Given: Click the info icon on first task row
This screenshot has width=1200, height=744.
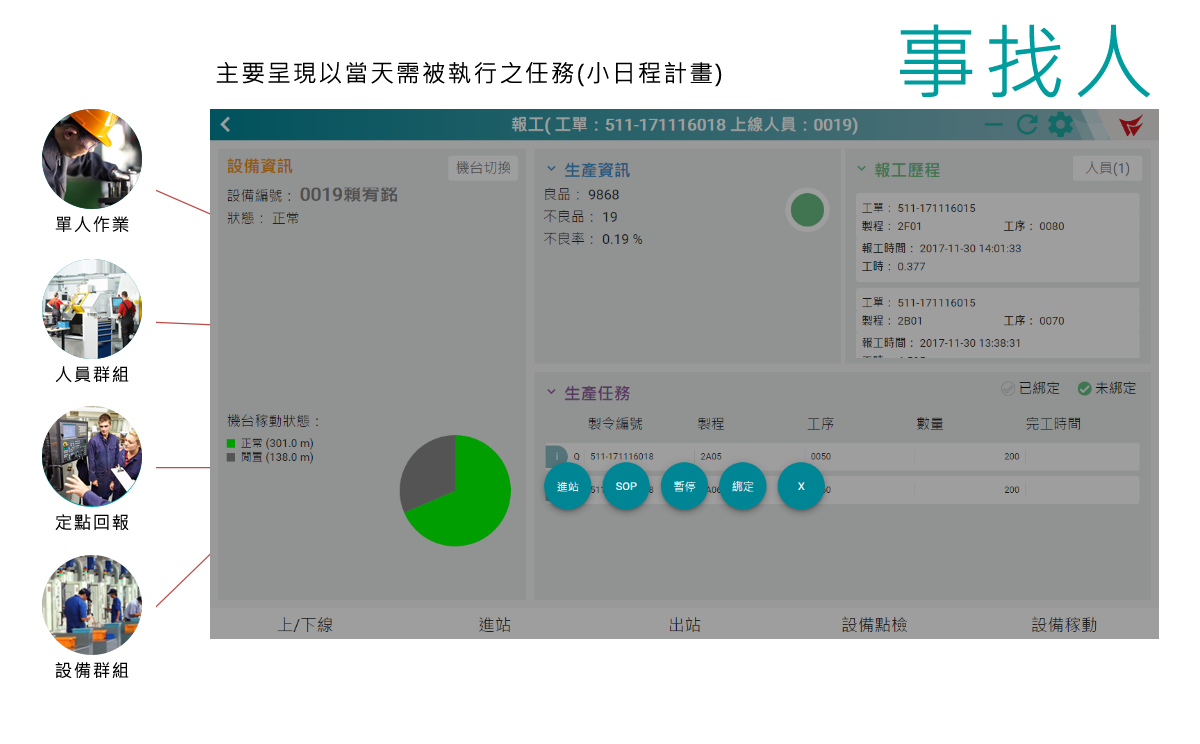Looking at the screenshot, I should (555, 456).
